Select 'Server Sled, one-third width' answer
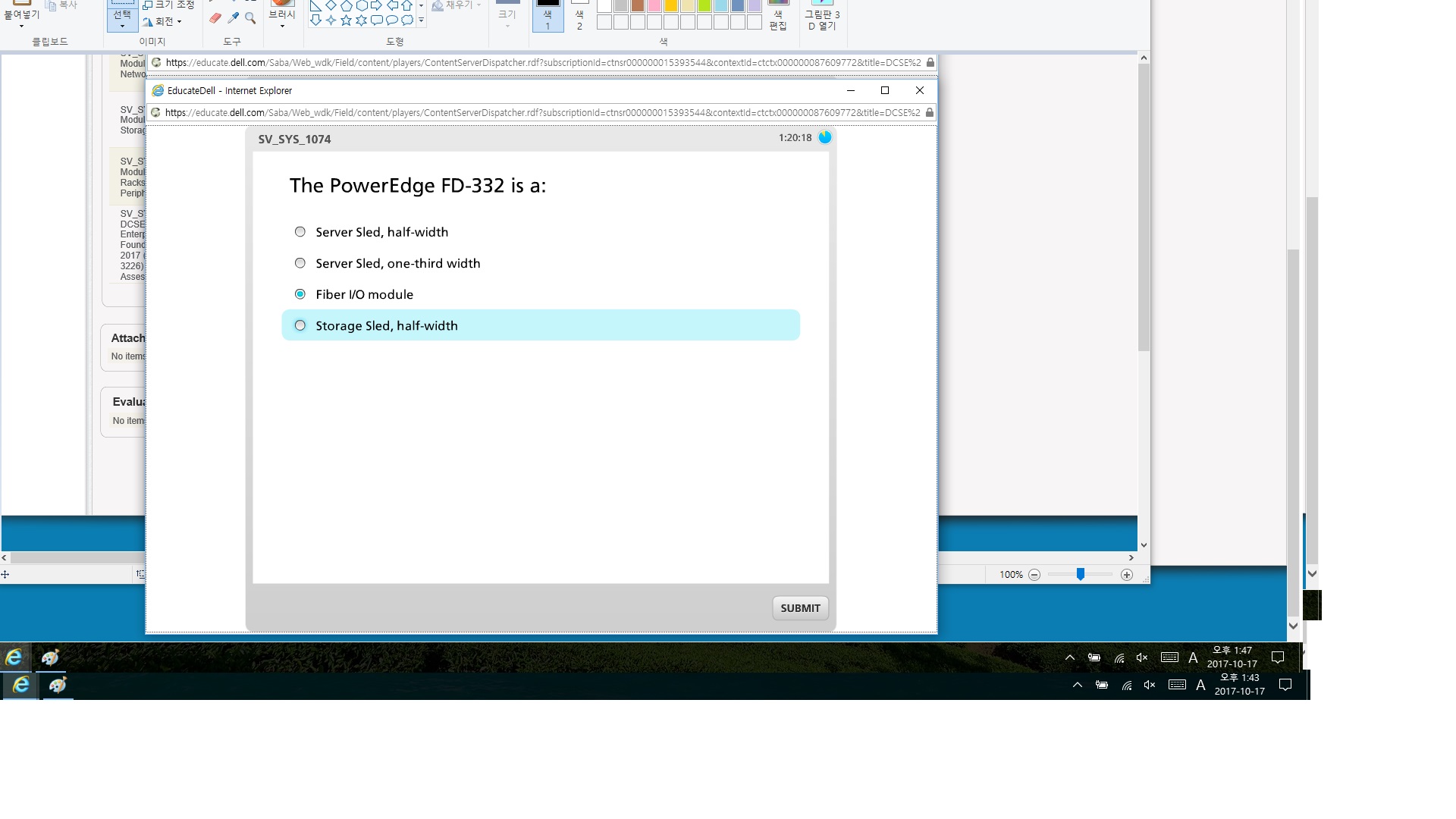Image resolution: width=1456 pixels, height=819 pixels. 300,263
